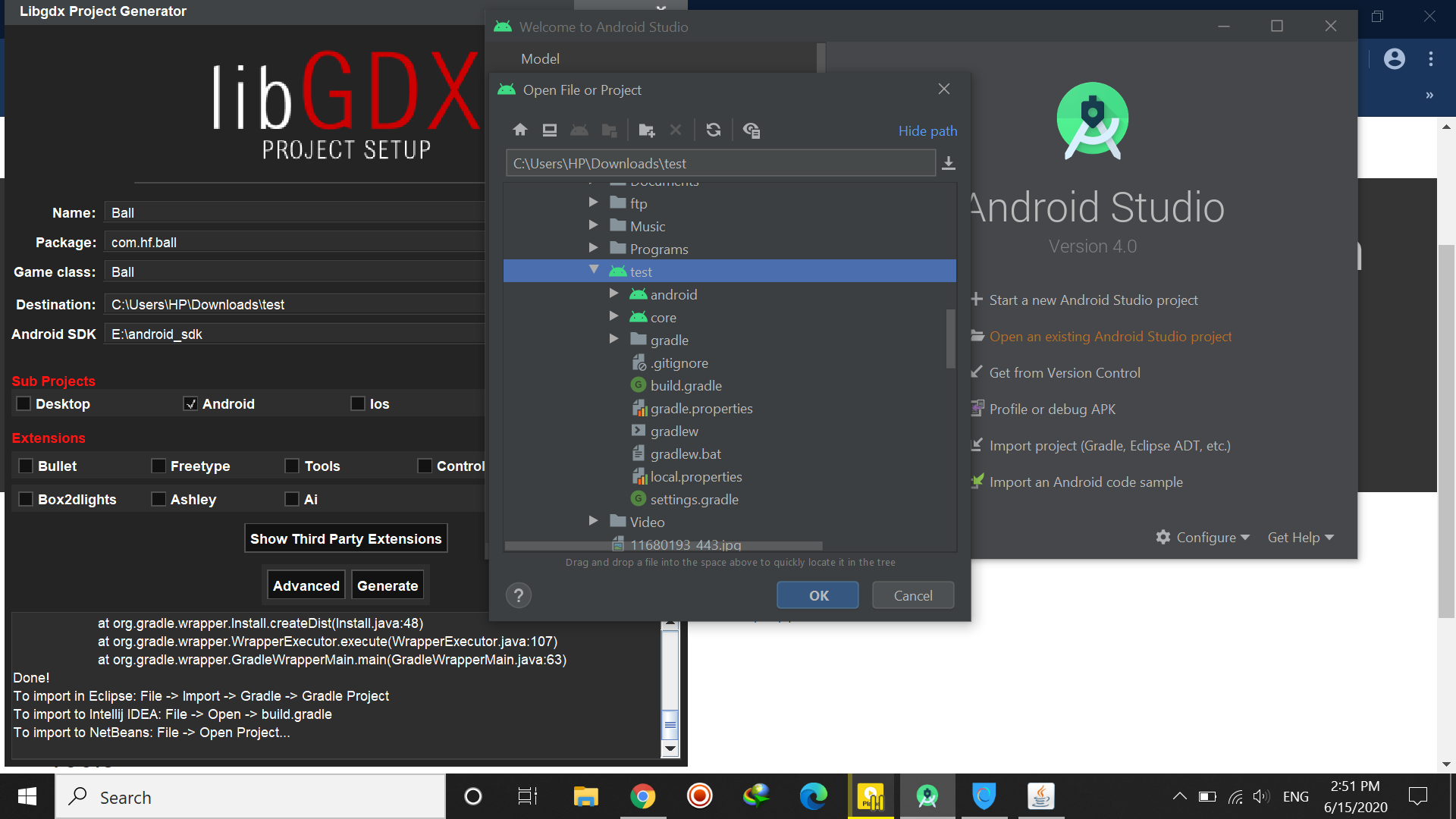
Task: Open the Configure dropdown in Android Studio
Action: click(1202, 537)
